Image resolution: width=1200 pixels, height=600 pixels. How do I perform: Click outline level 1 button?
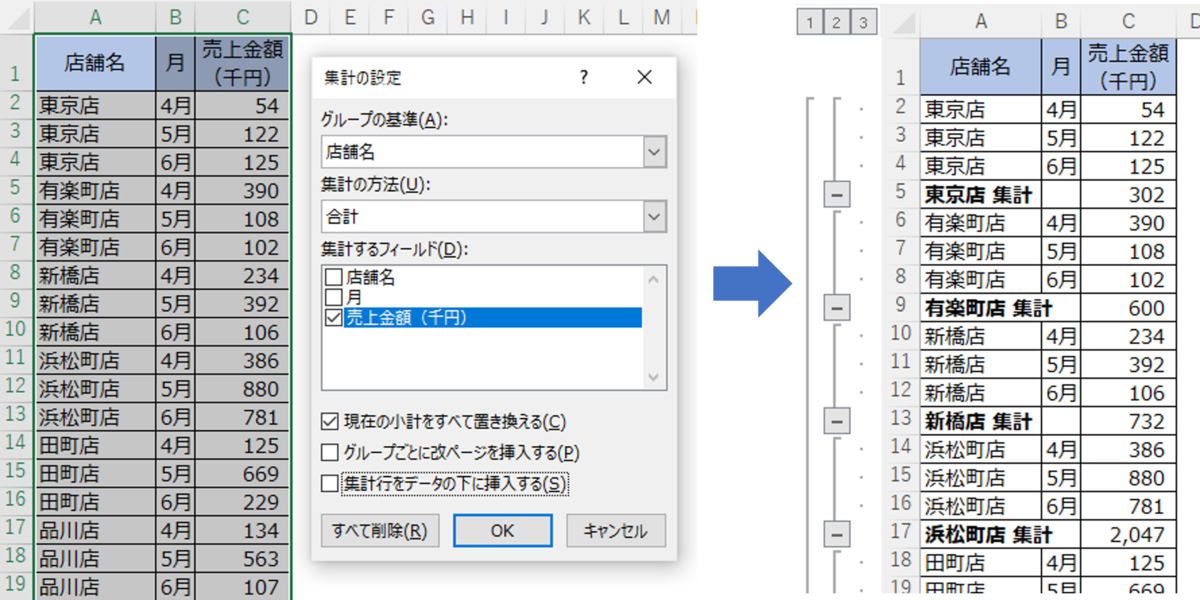[x=811, y=21]
